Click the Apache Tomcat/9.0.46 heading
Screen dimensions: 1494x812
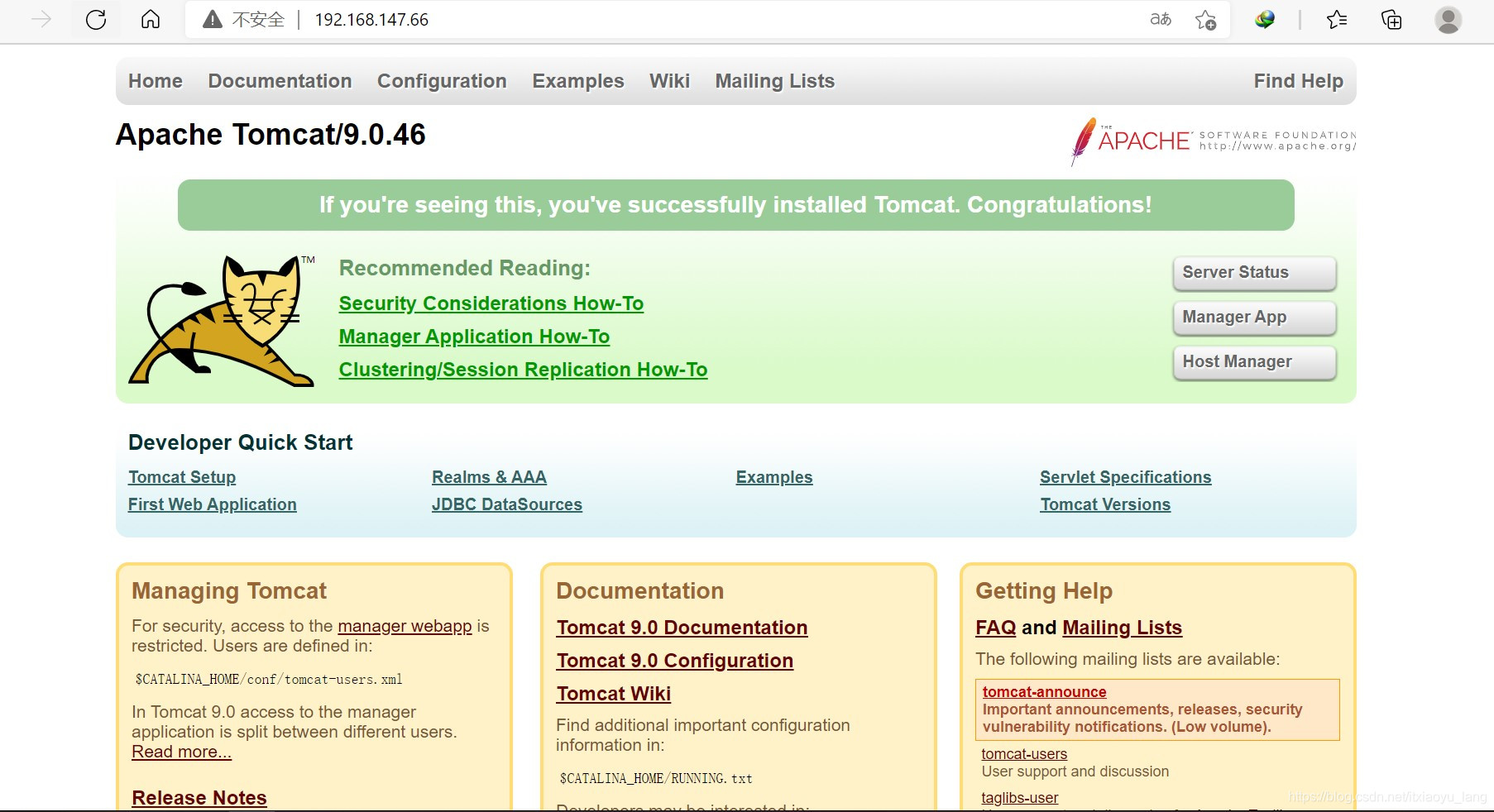click(271, 135)
